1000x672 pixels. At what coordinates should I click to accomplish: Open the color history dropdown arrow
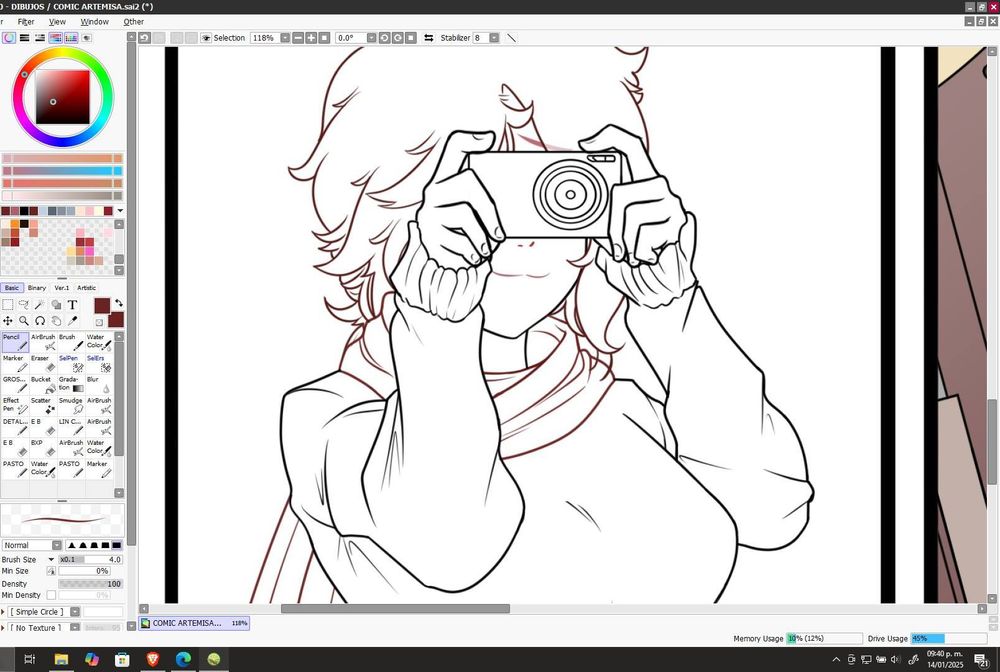(x=120, y=211)
